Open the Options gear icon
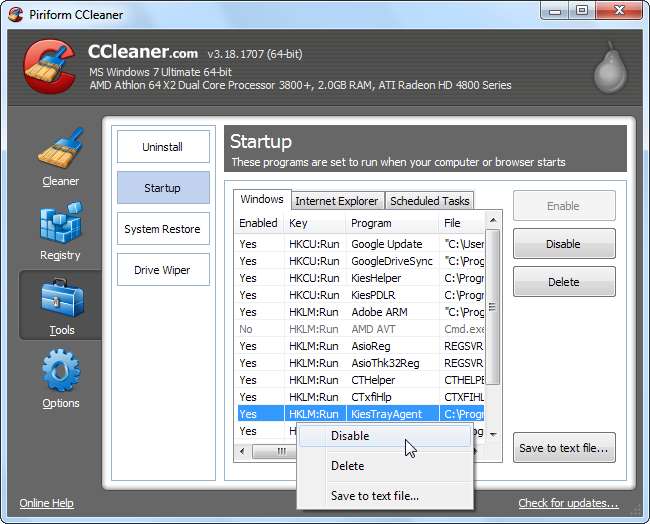 click(60, 372)
